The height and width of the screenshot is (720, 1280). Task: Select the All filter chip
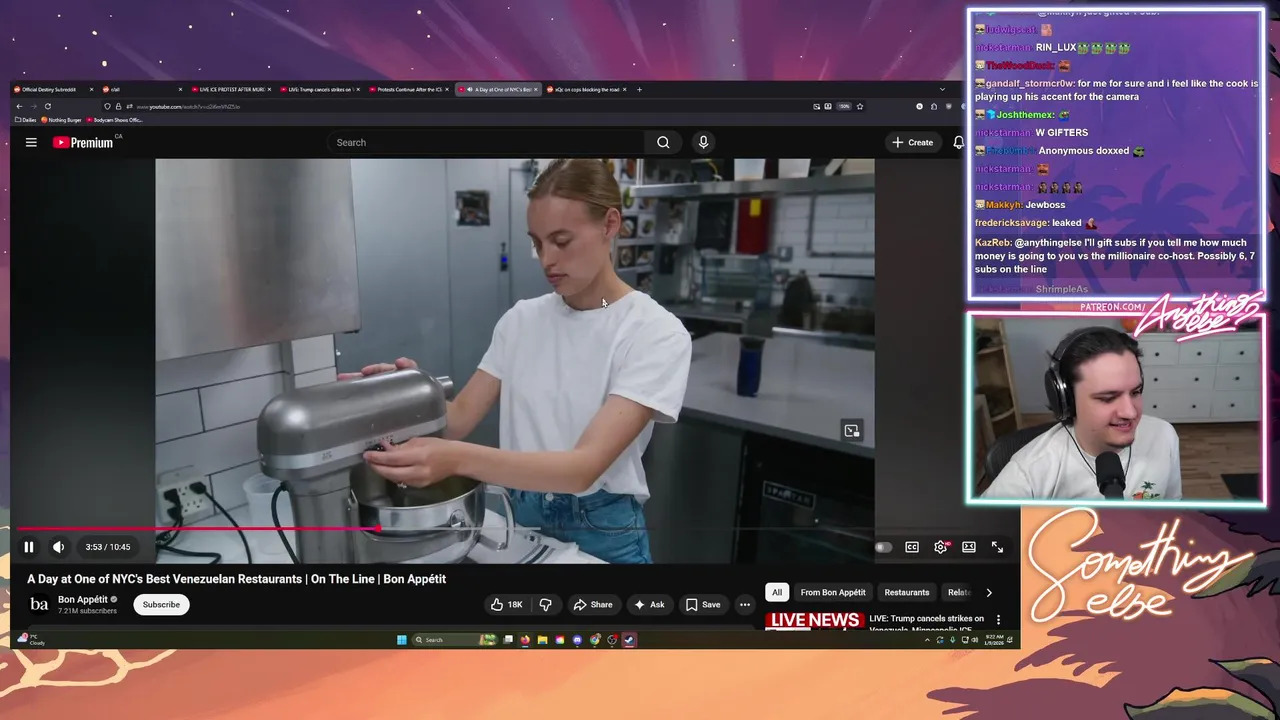[x=777, y=592]
